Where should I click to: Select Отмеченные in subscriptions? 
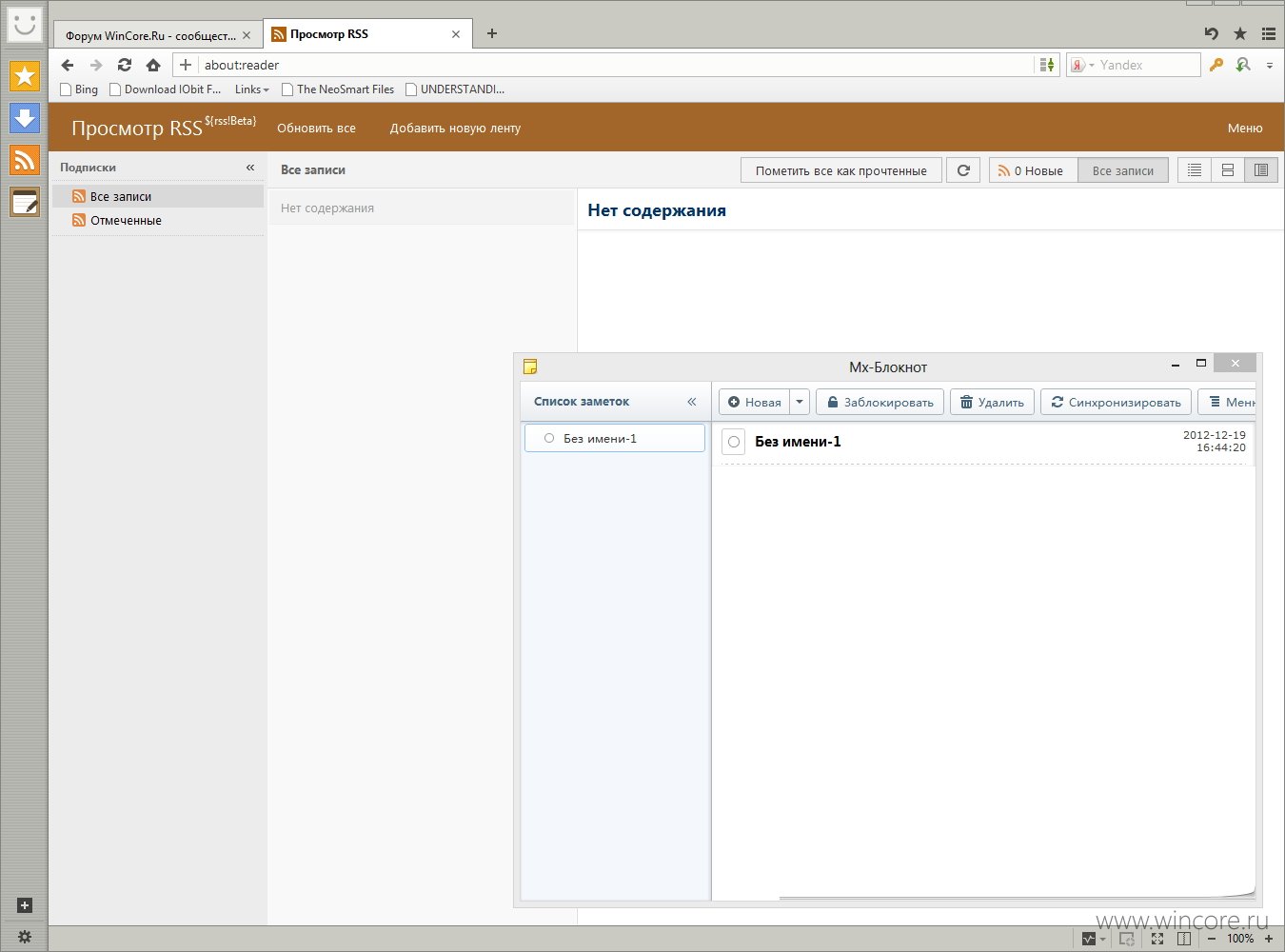(158, 220)
